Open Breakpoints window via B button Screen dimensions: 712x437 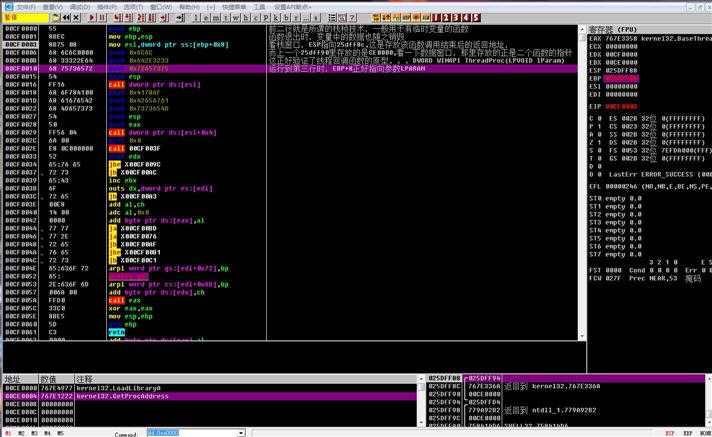pyautogui.click(x=286, y=18)
